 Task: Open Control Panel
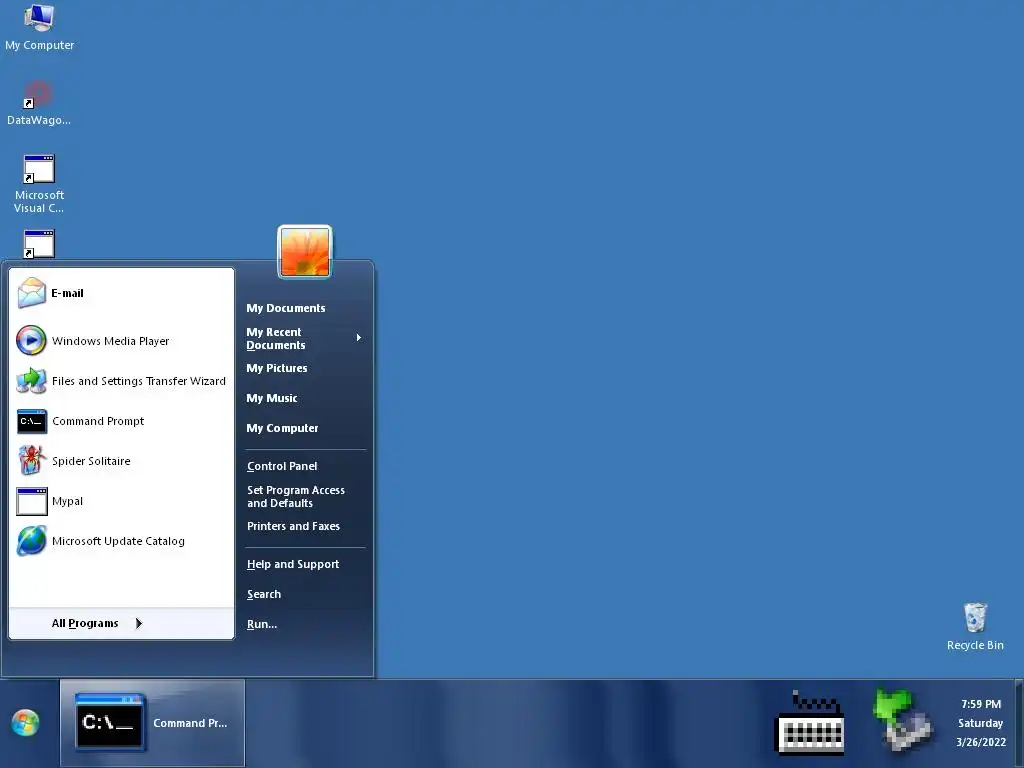point(282,466)
